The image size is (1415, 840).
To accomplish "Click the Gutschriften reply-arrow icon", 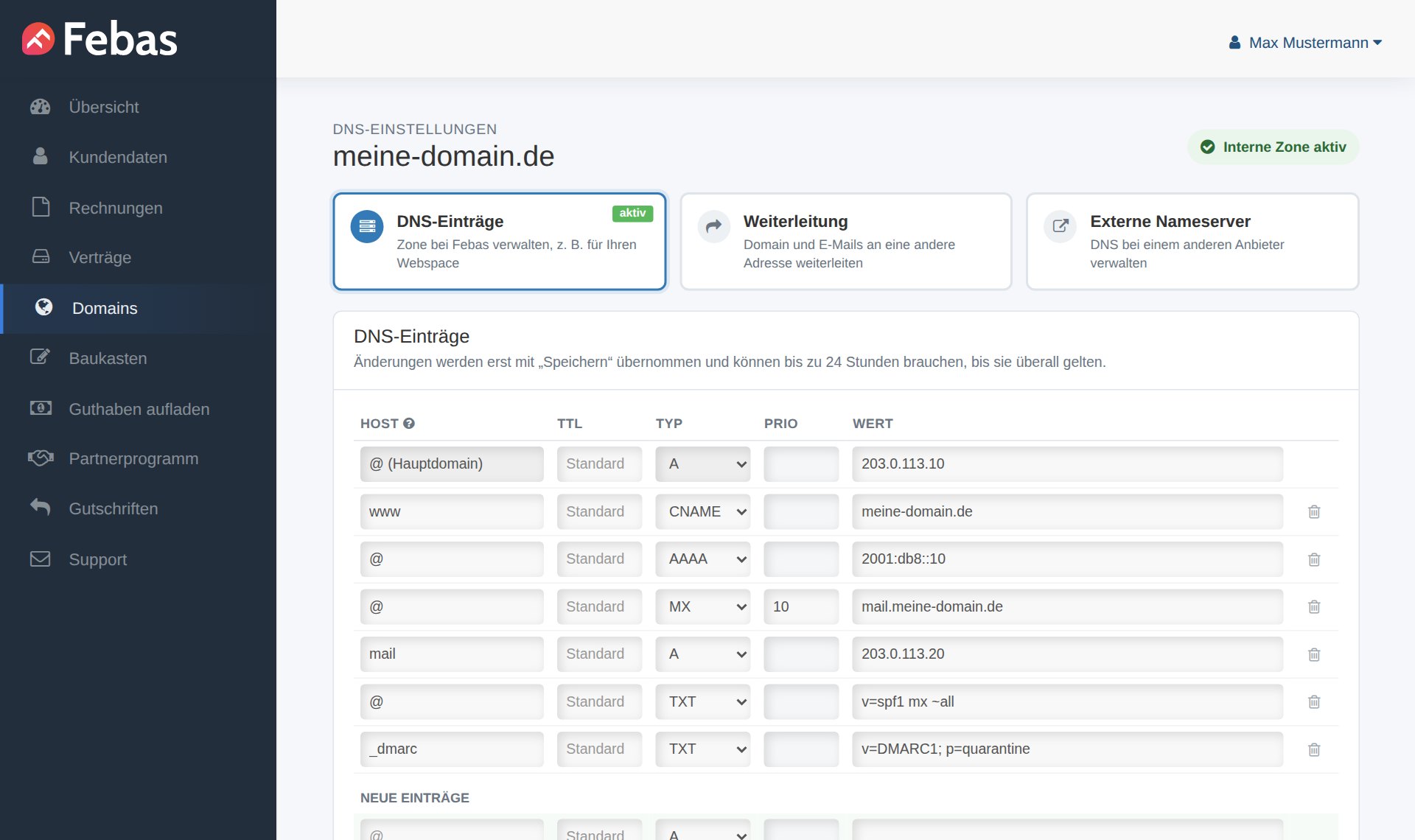I will (41, 508).
